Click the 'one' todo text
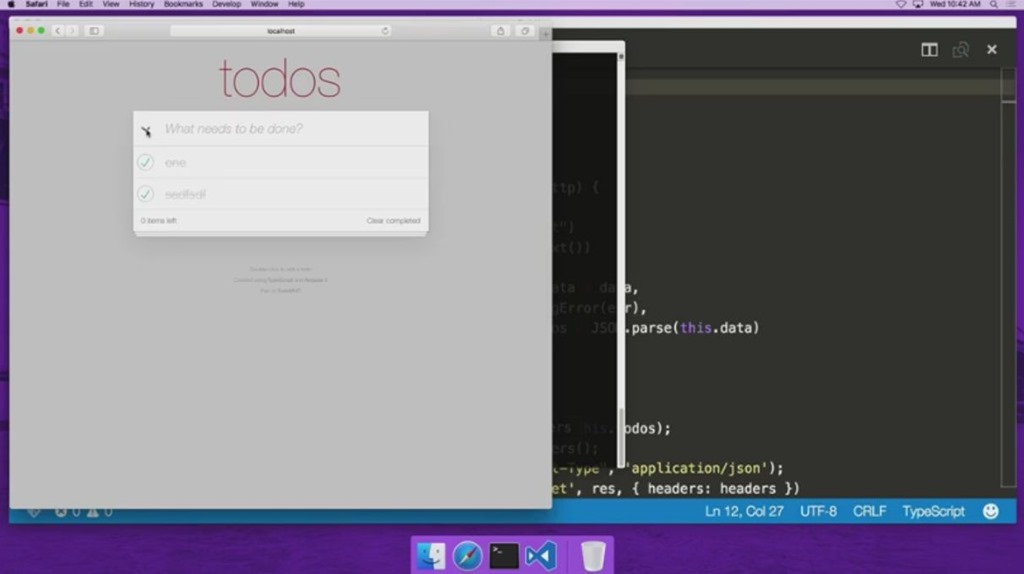The height and width of the screenshot is (574, 1024). [175, 163]
